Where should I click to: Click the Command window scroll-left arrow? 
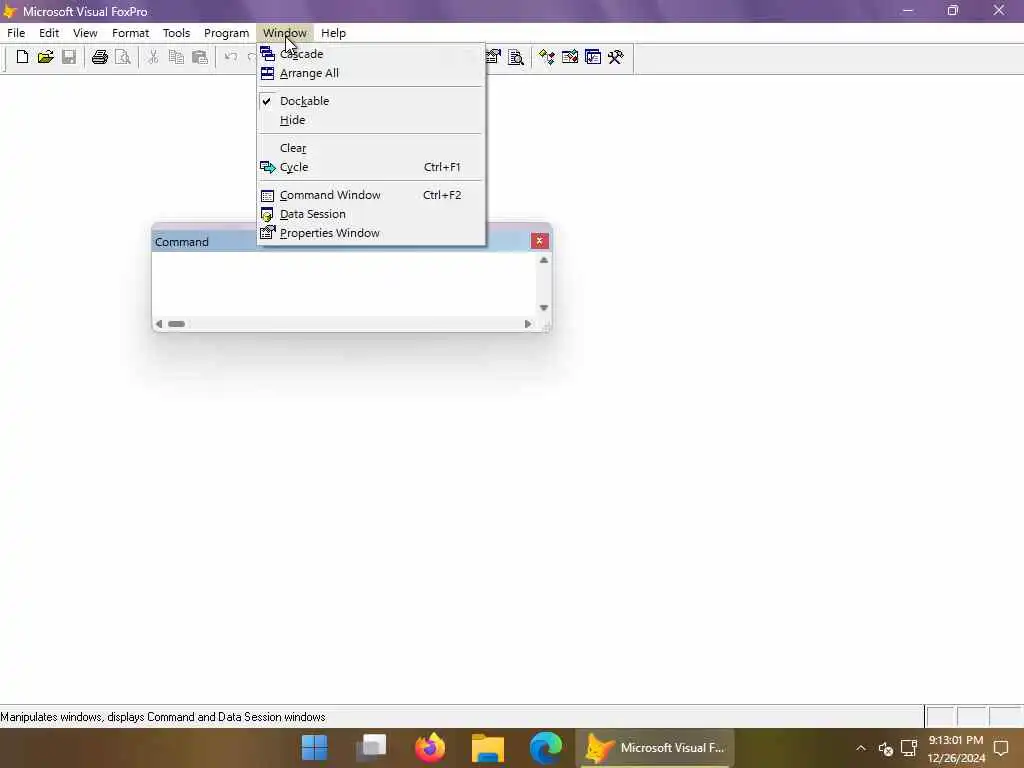click(x=159, y=324)
